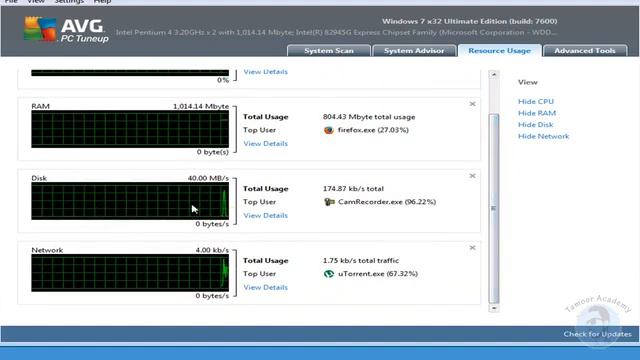Close the Network panel with its X
This screenshot has height=360, width=640.
click(x=472, y=248)
